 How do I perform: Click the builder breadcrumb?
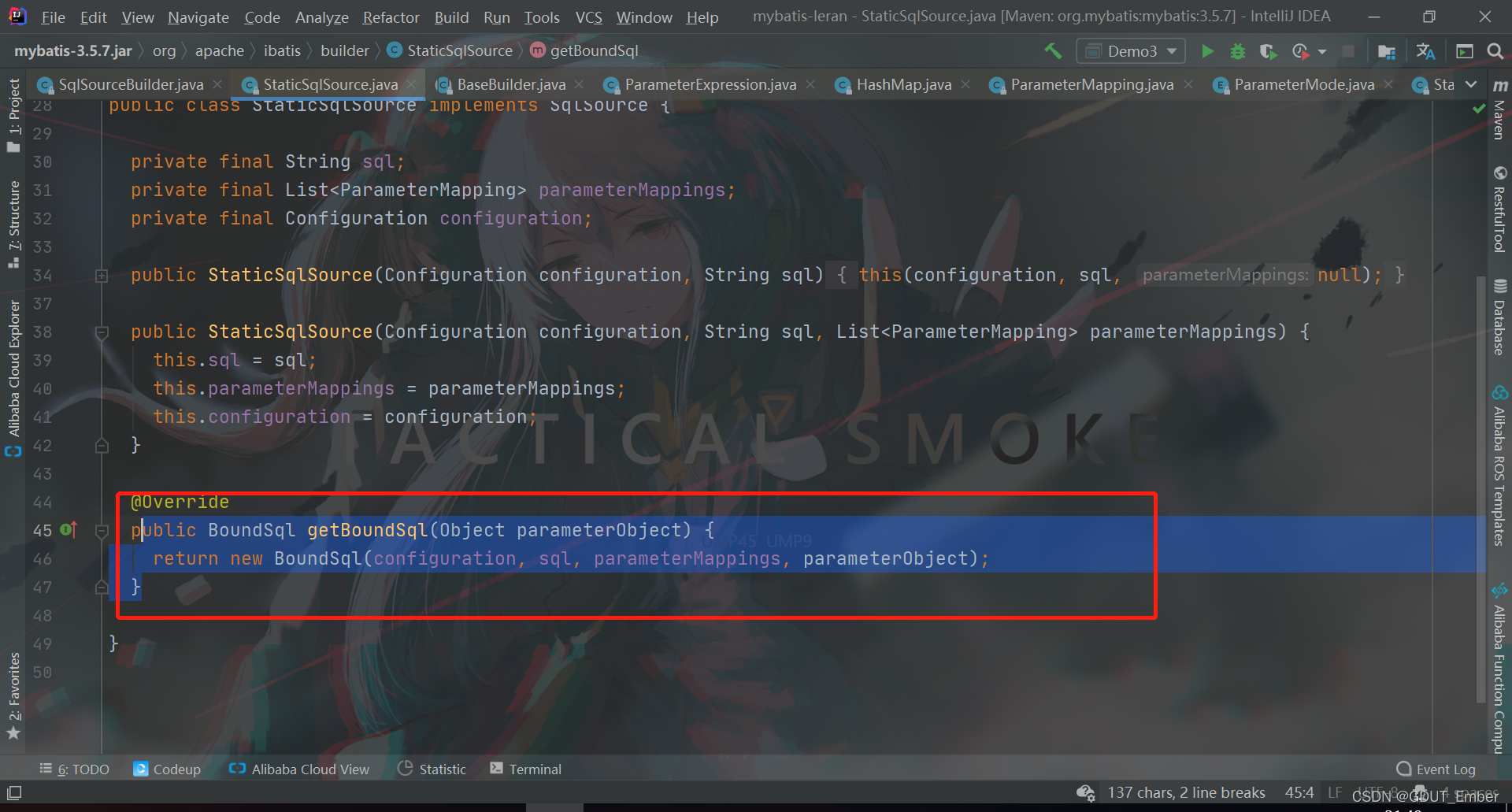[344, 51]
